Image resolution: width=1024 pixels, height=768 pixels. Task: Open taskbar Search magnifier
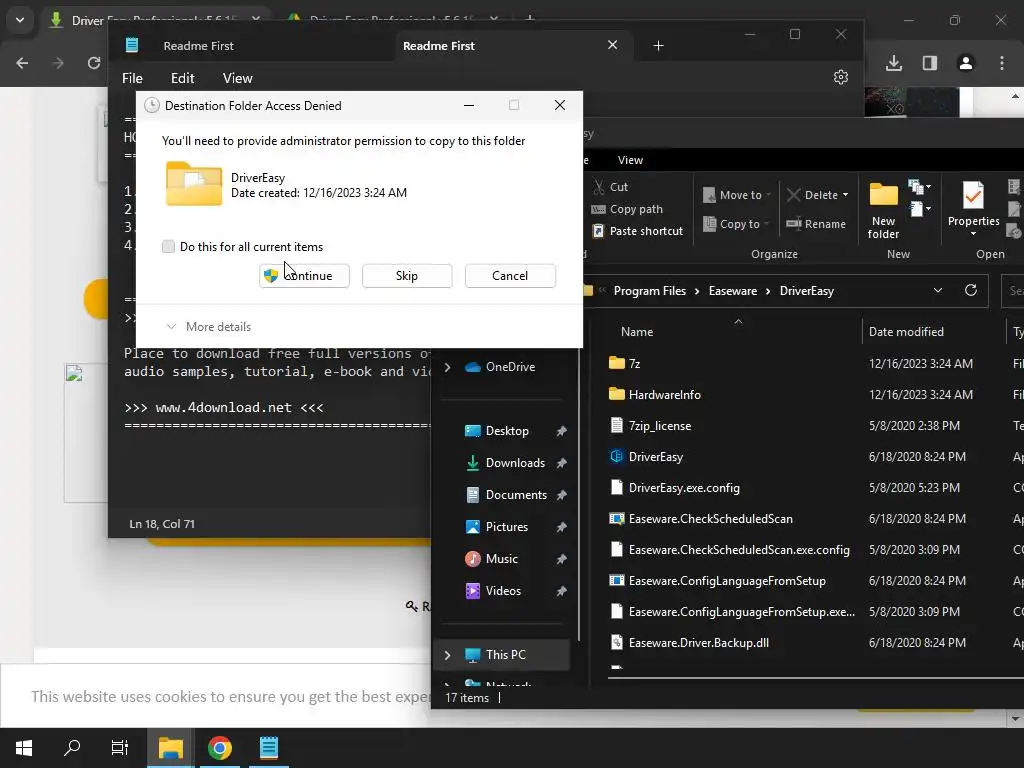pyautogui.click(x=72, y=748)
